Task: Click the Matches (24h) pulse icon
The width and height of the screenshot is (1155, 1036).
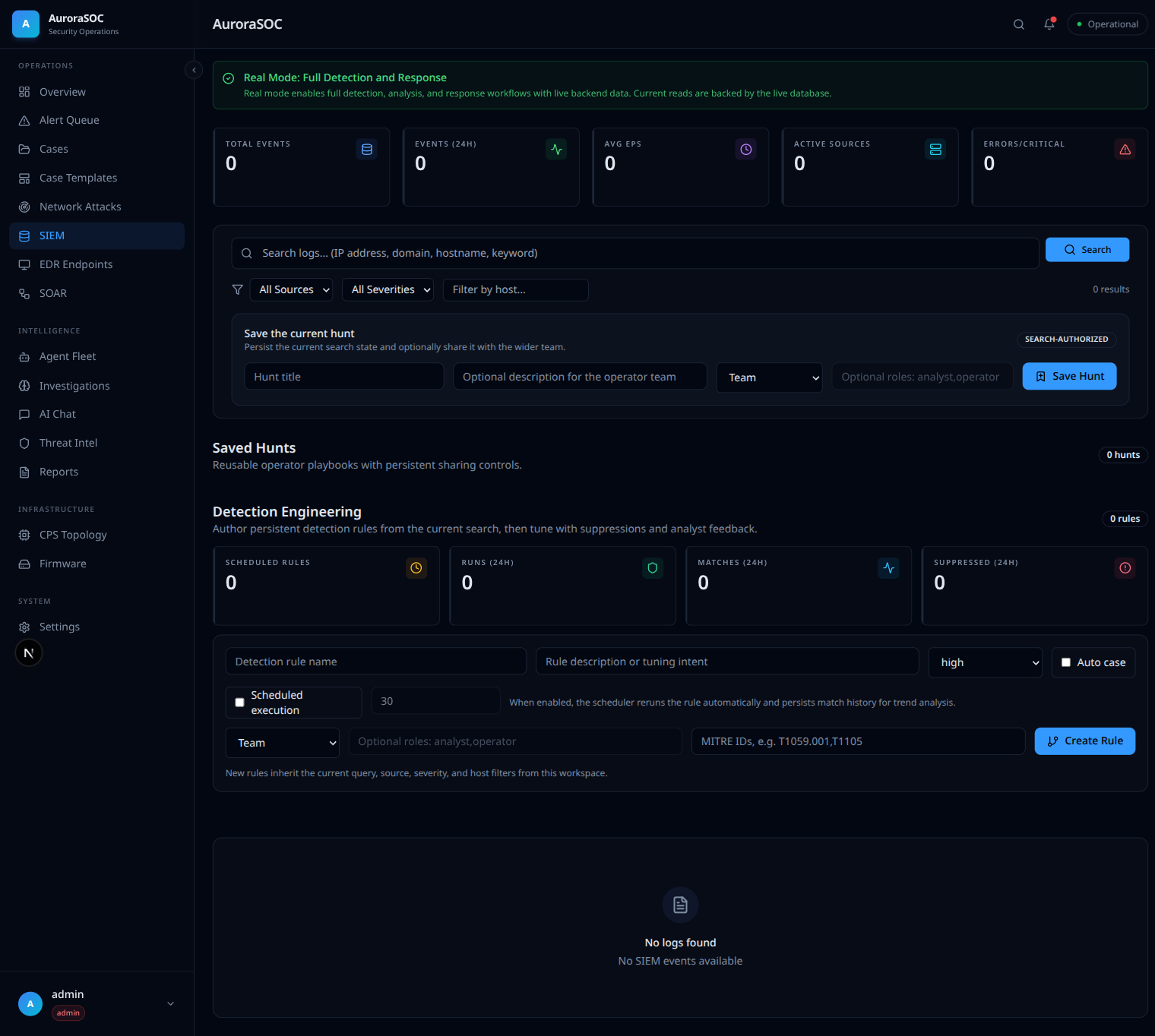Action: pyautogui.click(x=889, y=568)
